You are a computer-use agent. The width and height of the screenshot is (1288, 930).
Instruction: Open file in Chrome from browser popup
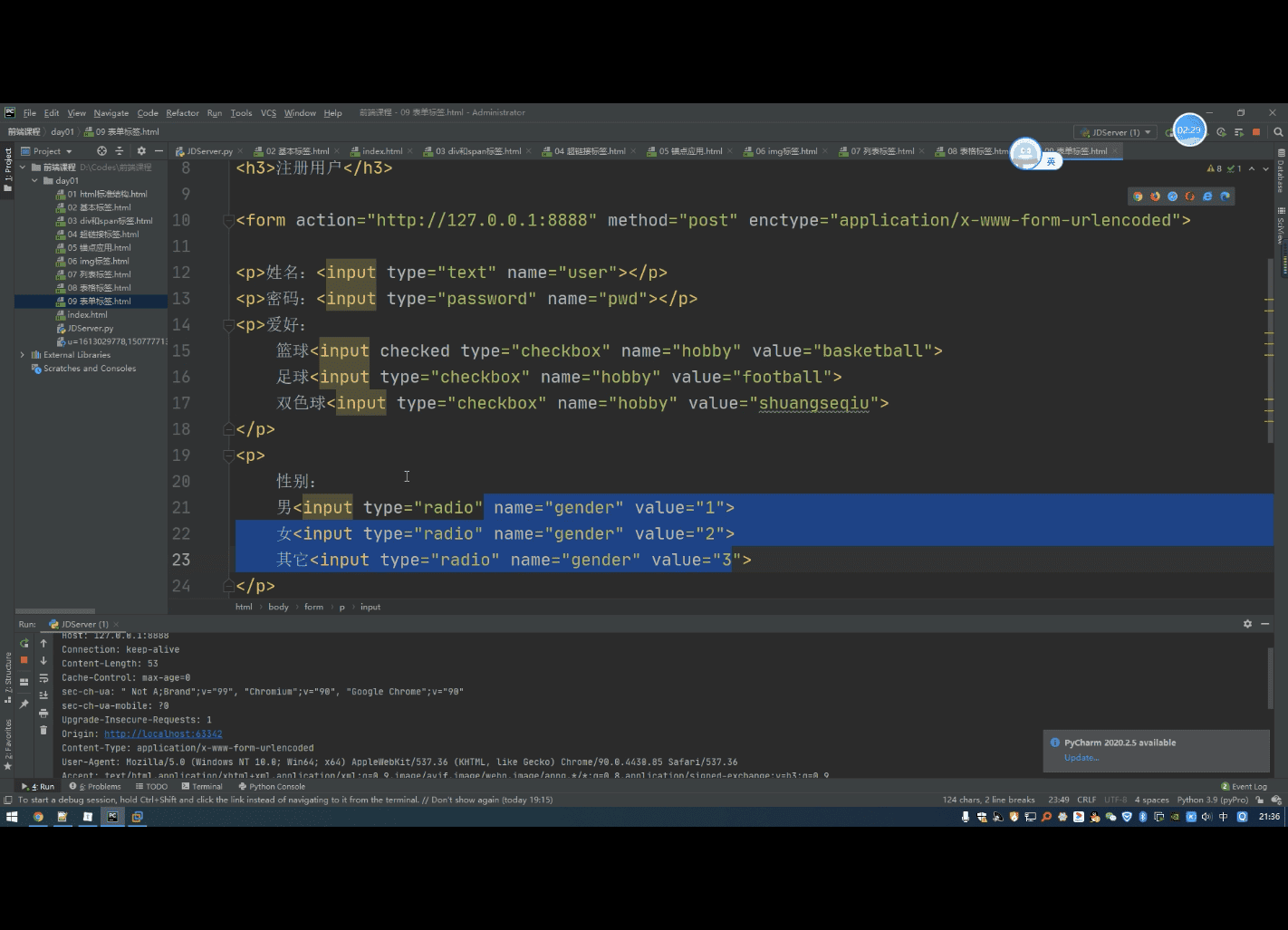coord(1139,197)
